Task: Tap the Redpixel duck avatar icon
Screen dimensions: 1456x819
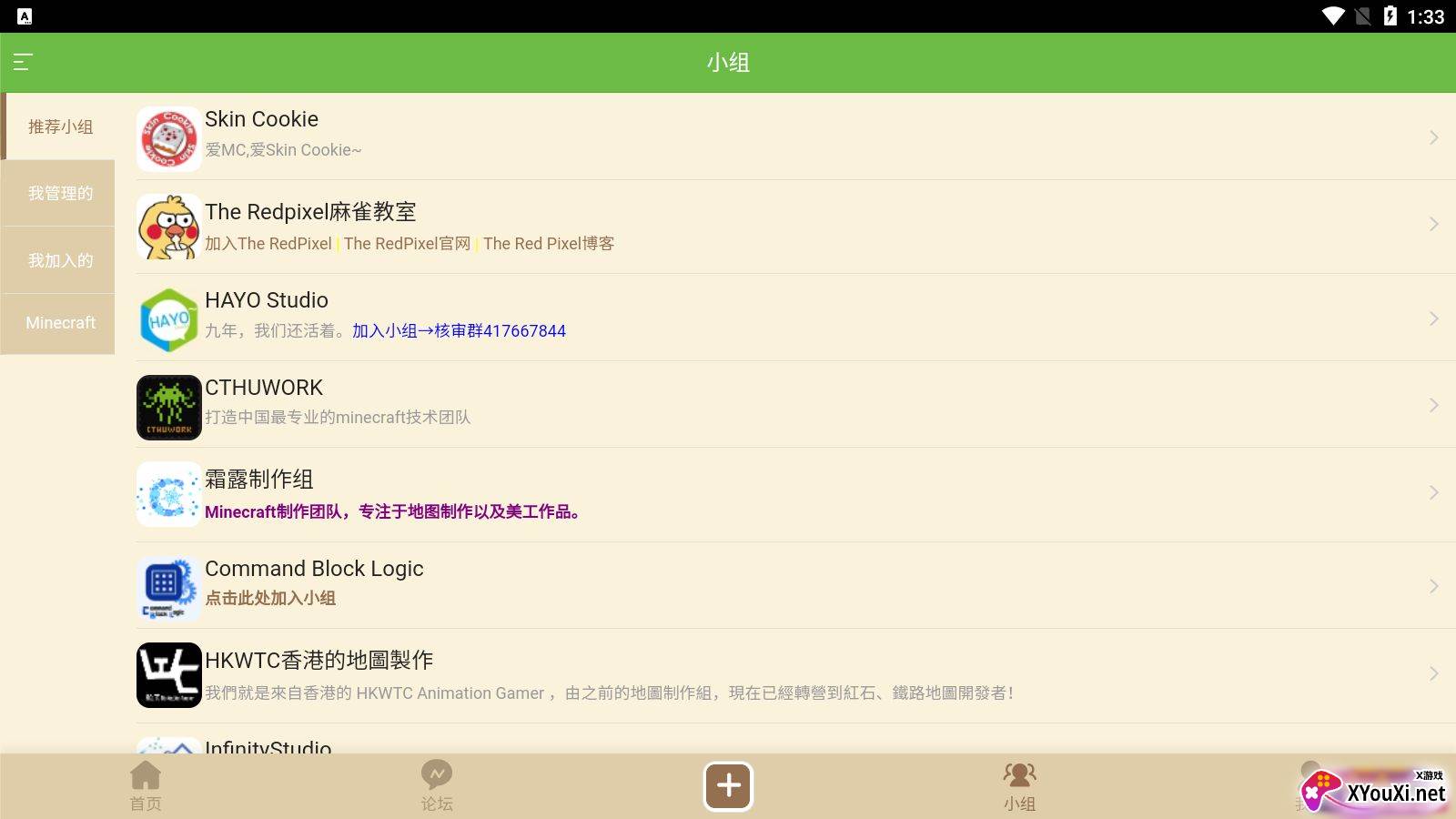Action: pyautogui.click(x=168, y=227)
